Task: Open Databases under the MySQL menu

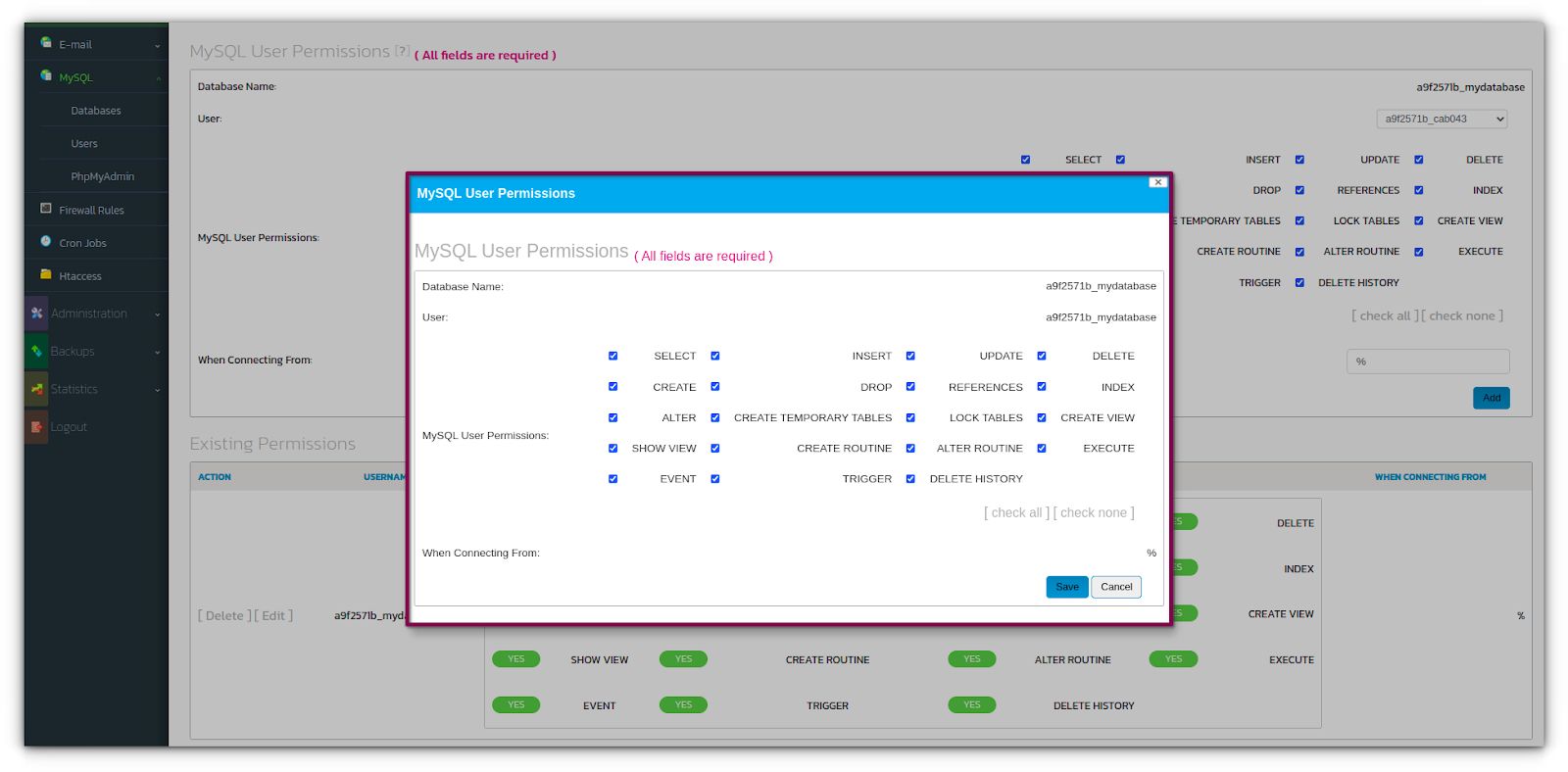Action: click(96, 111)
